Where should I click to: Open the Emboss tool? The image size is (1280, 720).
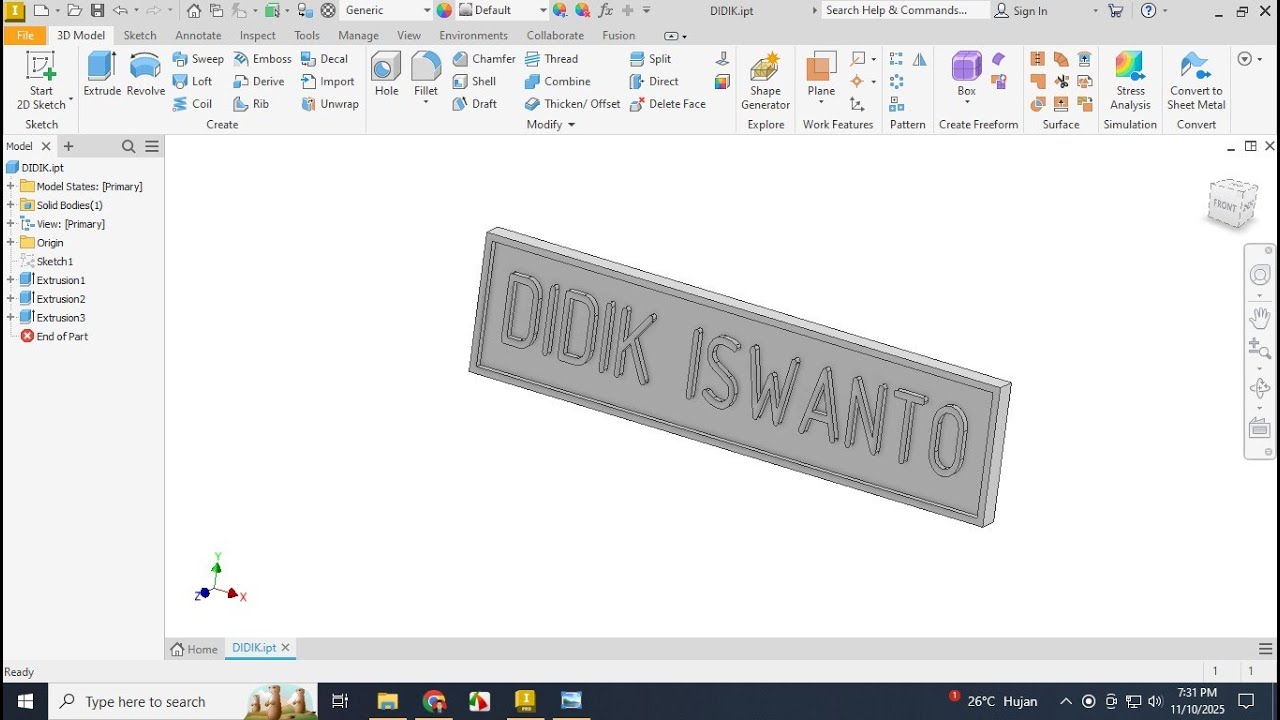(x=262, y=59)
